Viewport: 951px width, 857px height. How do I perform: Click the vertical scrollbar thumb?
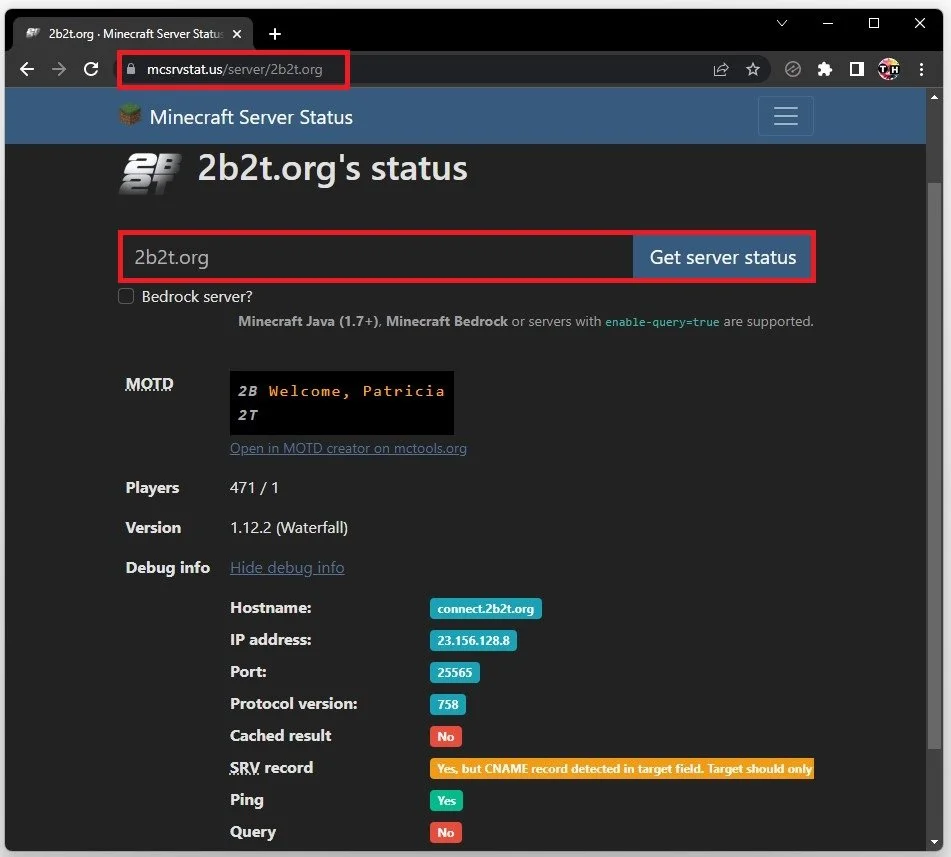point(934,465)
